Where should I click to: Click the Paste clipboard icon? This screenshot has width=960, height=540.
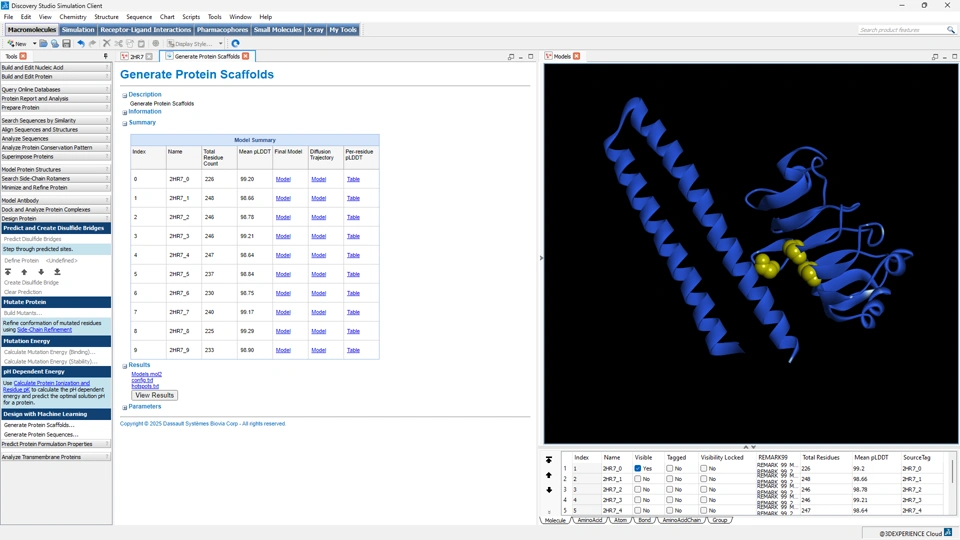pos(141,43)
